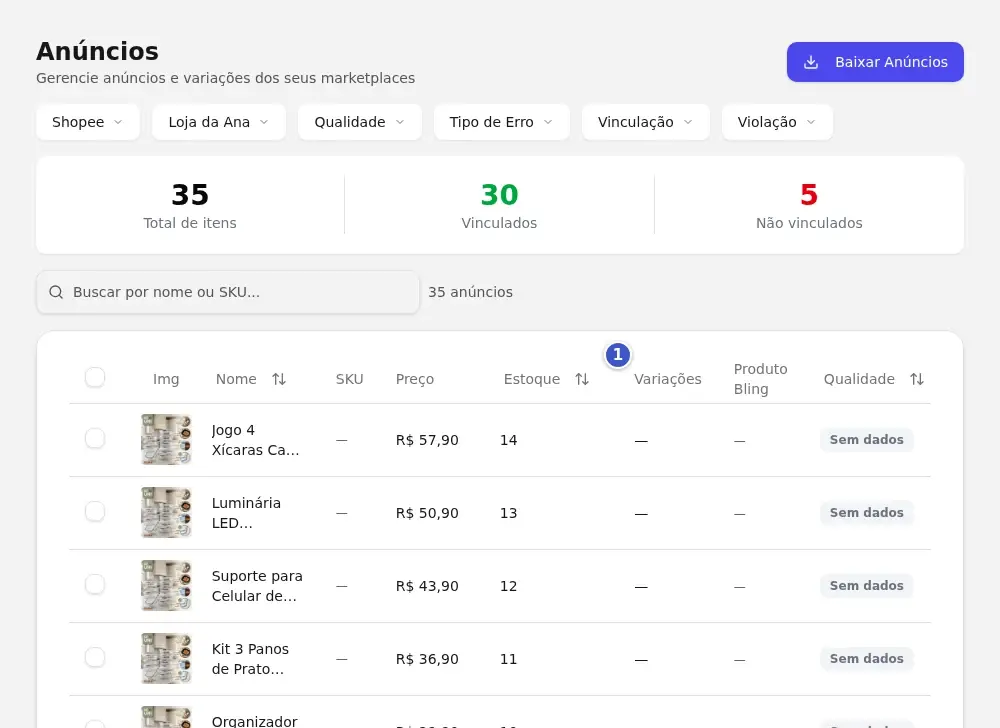This screenshot has height=728, width=1000.
Task: Select the Kit 3 Panos de Prato name
Action: (x=250, y=659)
